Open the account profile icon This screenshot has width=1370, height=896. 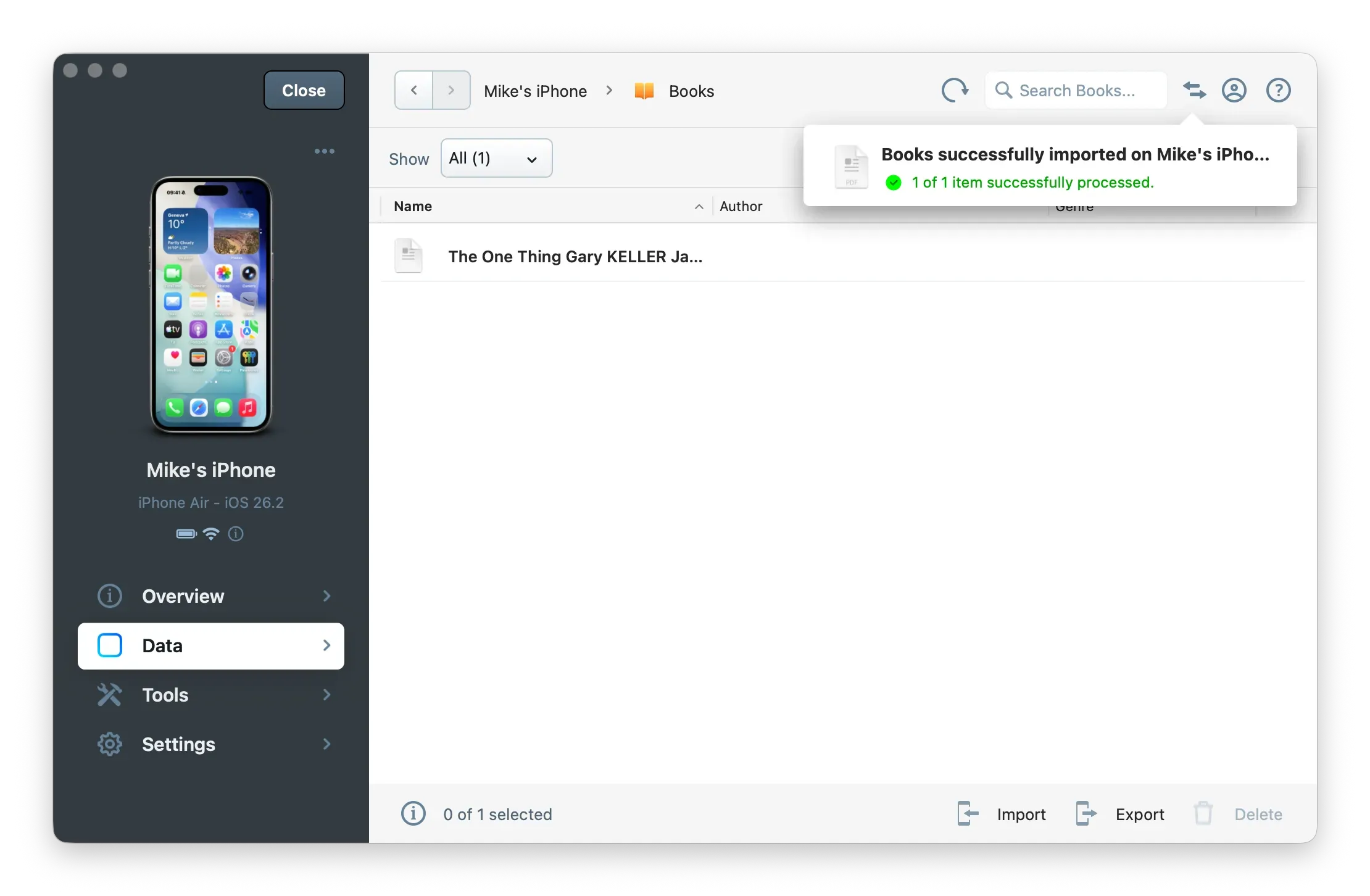pyautogui.click(x=1234, y=90)
